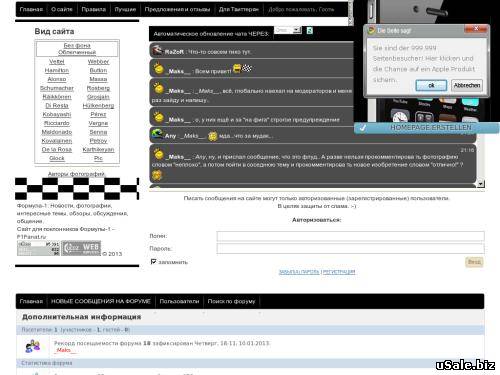
Task: Click the WEB counter badge in sidebar
Action: 81,248
